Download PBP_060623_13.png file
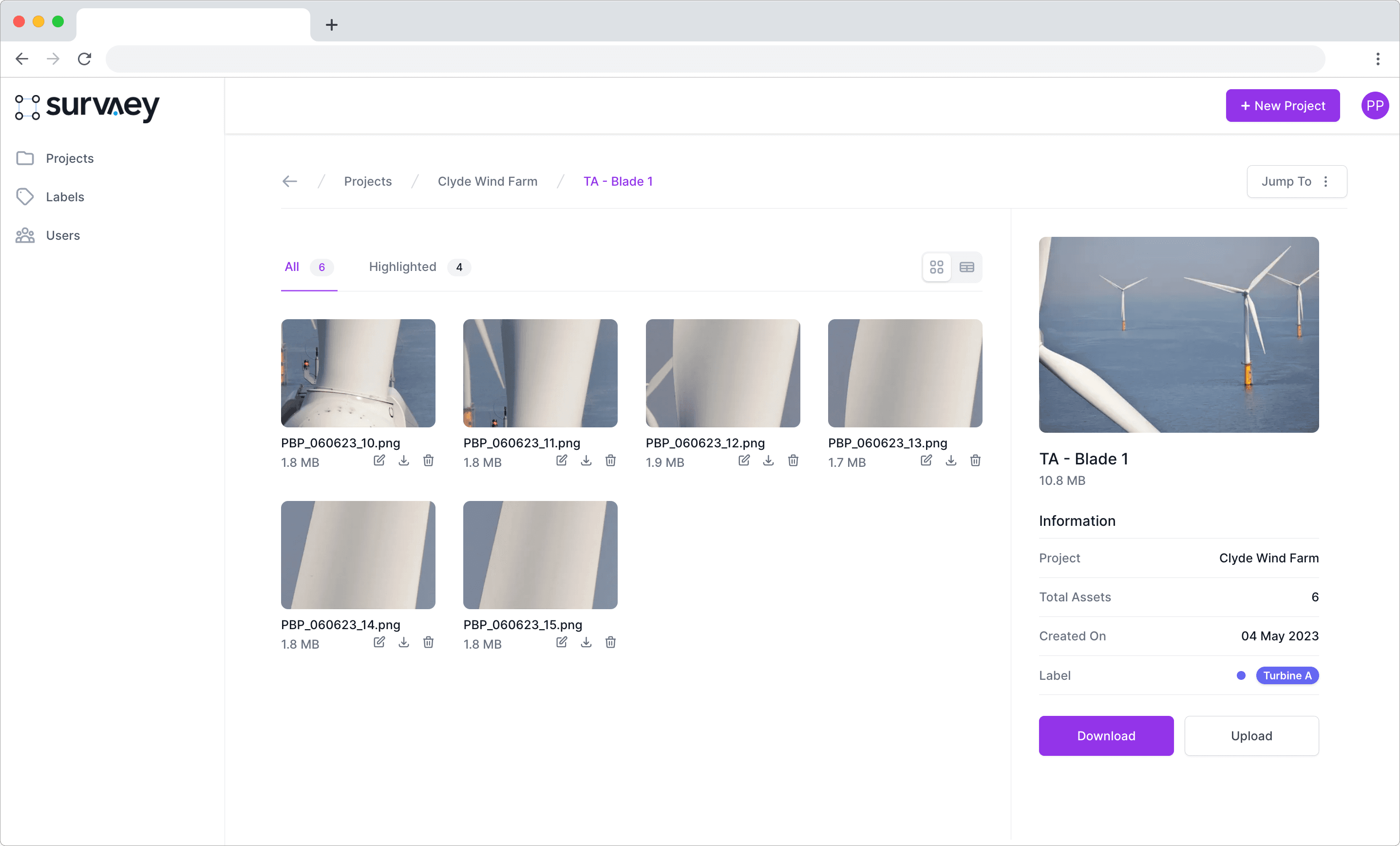 tap(950, 461)
